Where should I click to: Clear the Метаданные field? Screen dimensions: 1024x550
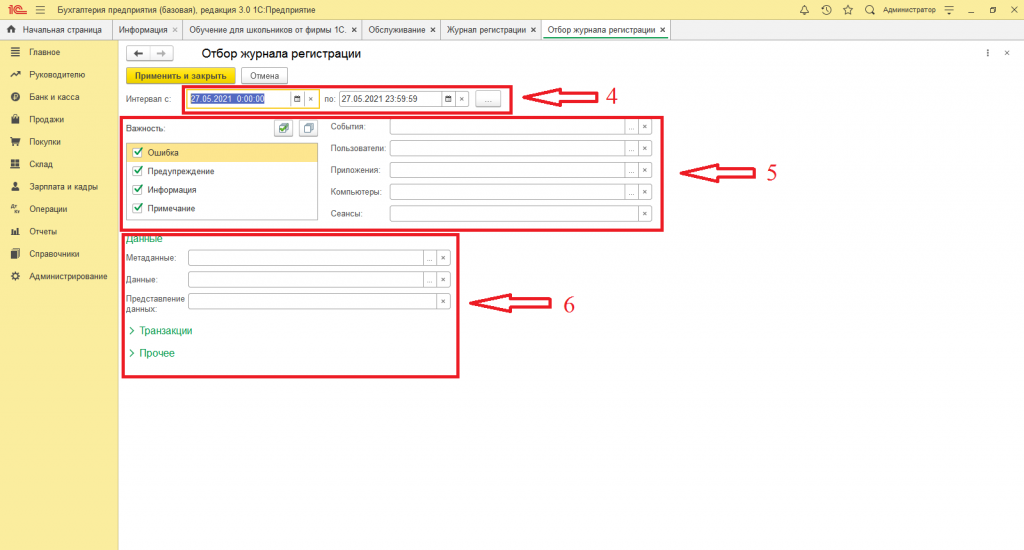443,258
